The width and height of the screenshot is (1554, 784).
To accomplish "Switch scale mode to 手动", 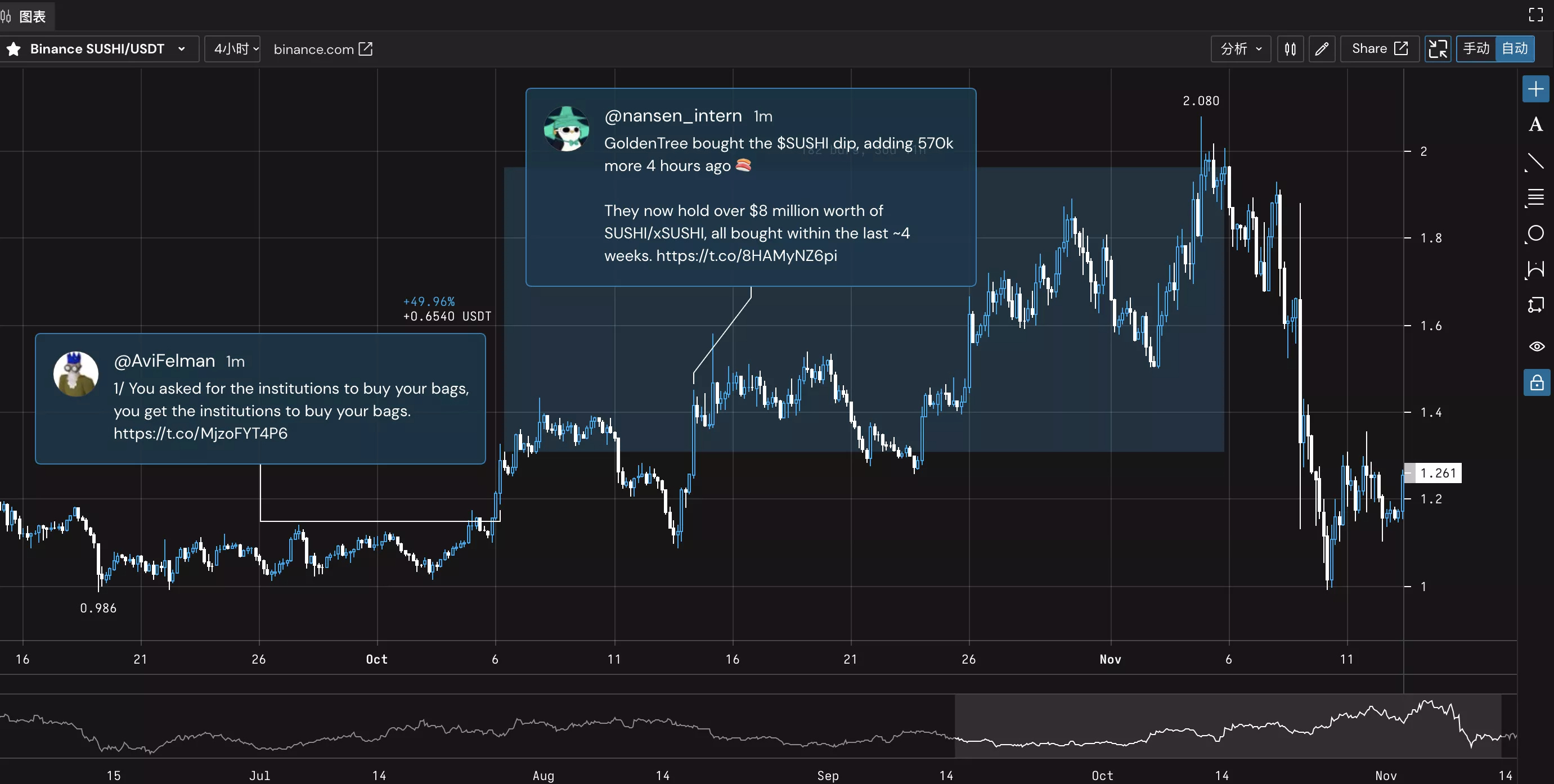I will [x=1476, y=49].
